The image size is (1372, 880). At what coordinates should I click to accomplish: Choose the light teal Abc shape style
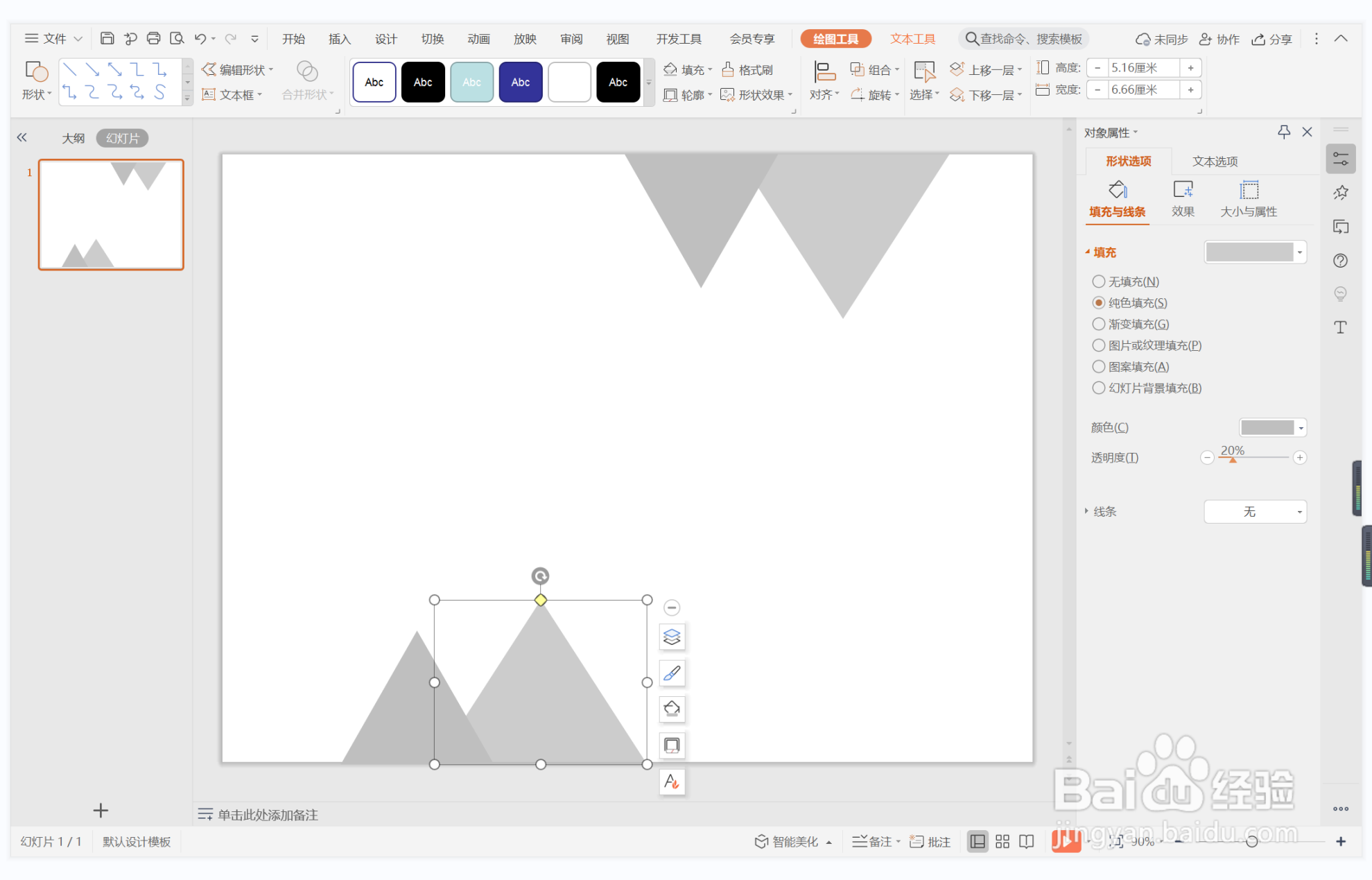coord(472,82)
